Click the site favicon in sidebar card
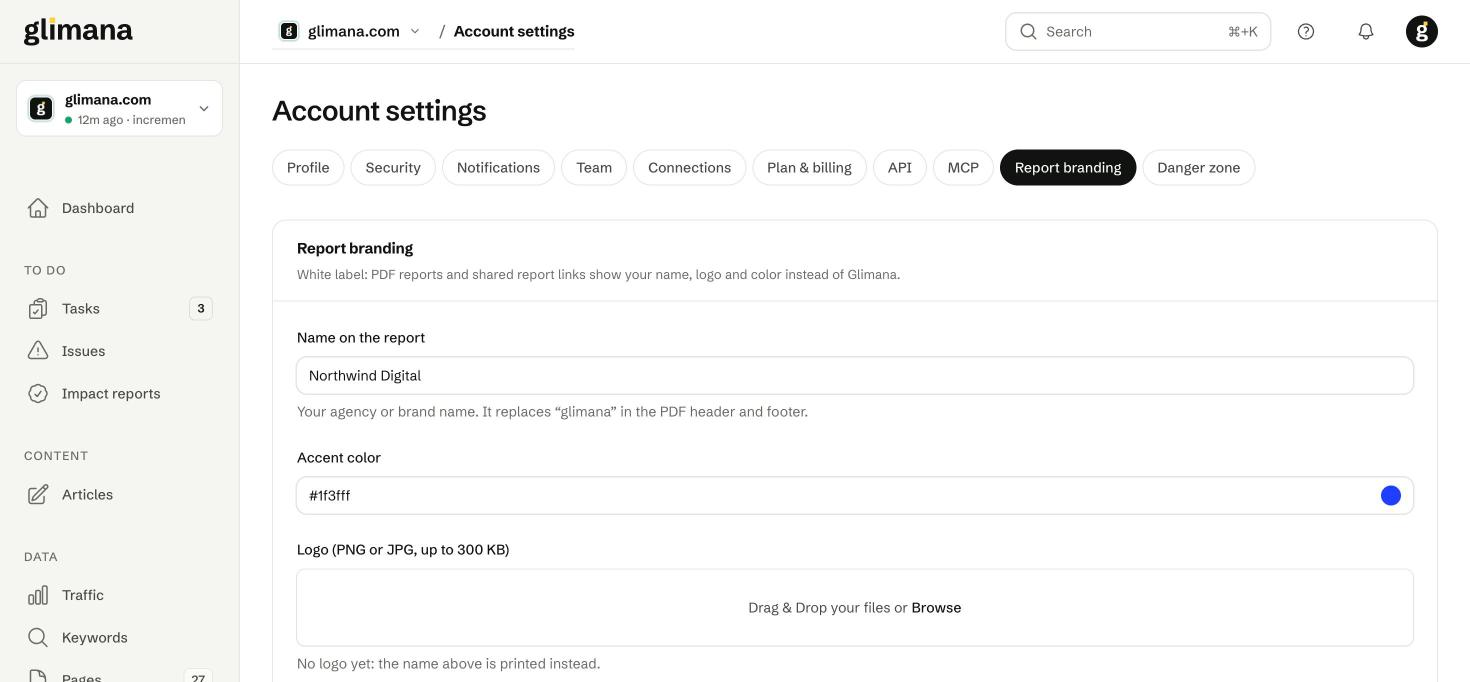Screen dimensions: 1470x682 41,108
